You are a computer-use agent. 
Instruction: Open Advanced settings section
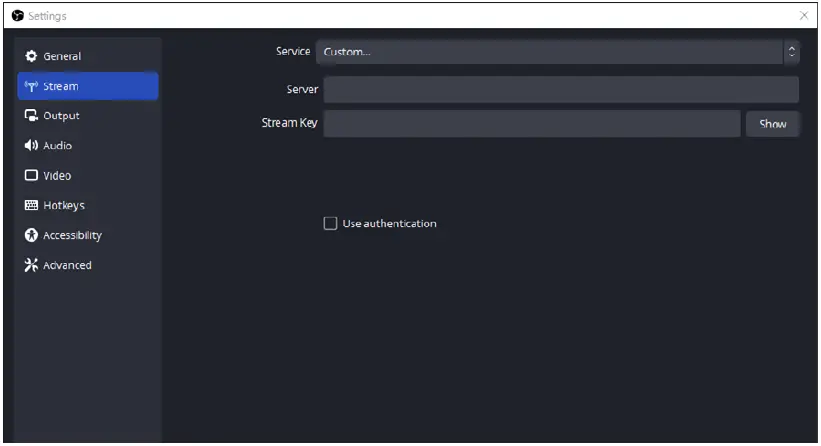pos(87,265)
